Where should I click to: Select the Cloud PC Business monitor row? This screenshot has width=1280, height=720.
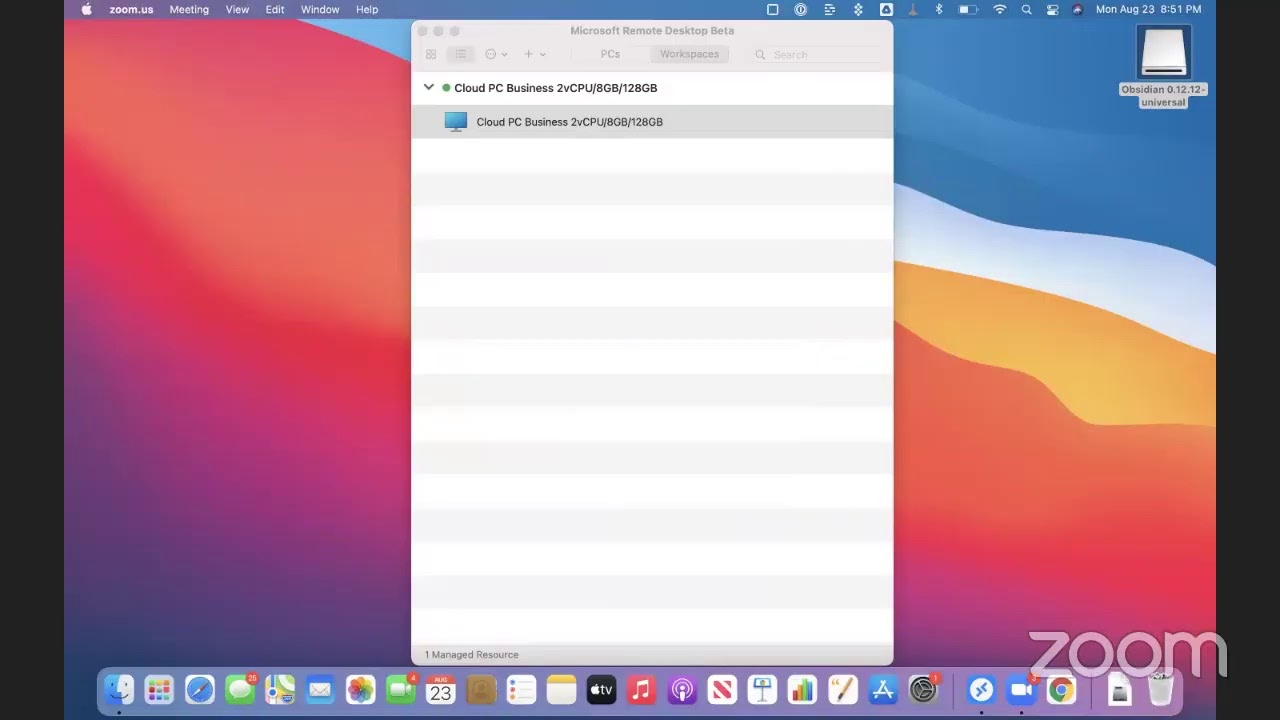[652, 122]
